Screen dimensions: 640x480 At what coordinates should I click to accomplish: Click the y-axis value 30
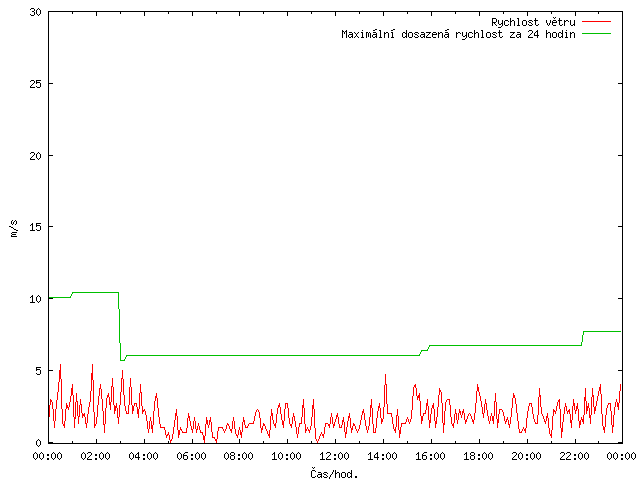(36, 12)
